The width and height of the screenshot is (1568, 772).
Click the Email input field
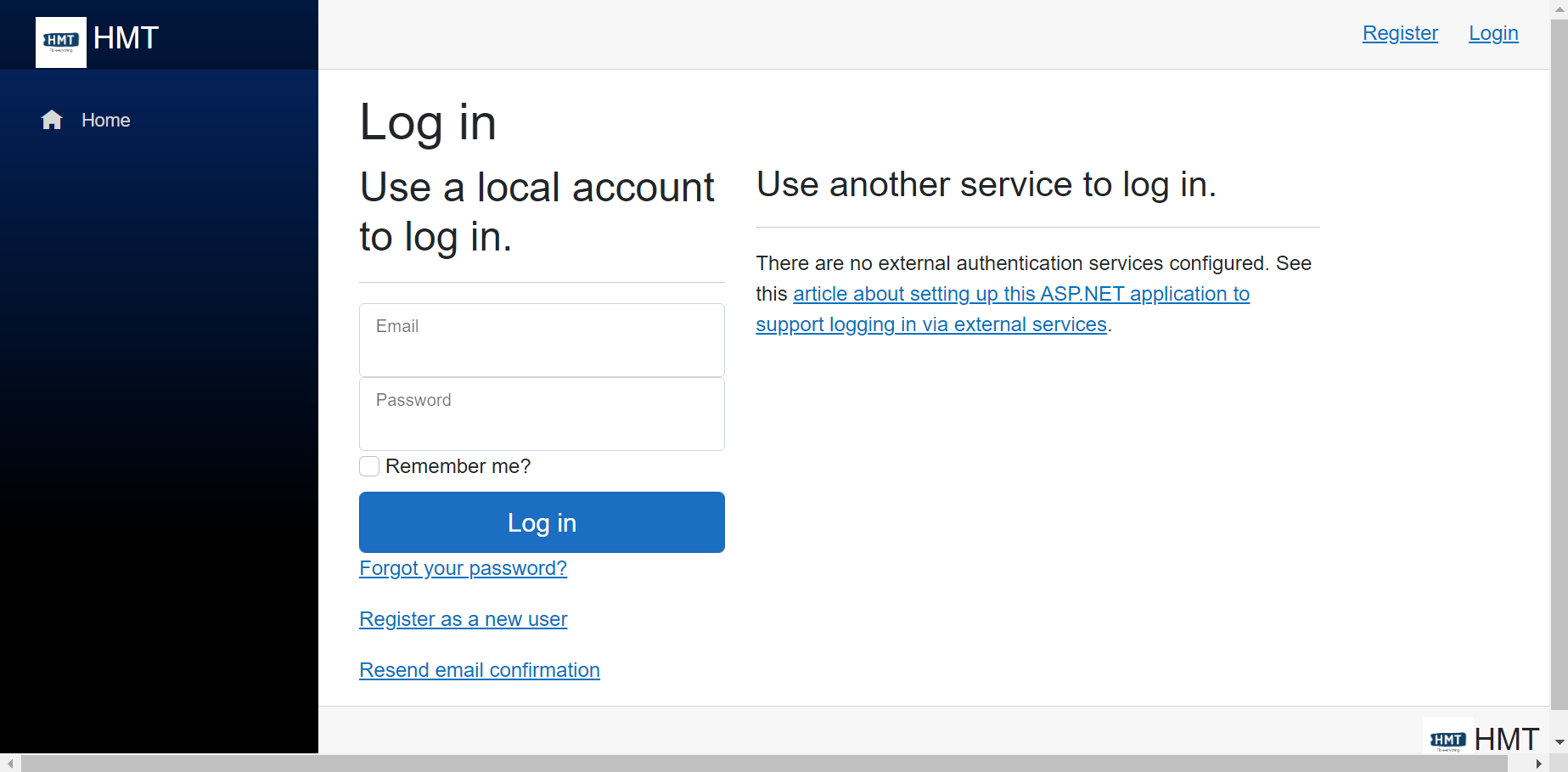tap(542, 340)
